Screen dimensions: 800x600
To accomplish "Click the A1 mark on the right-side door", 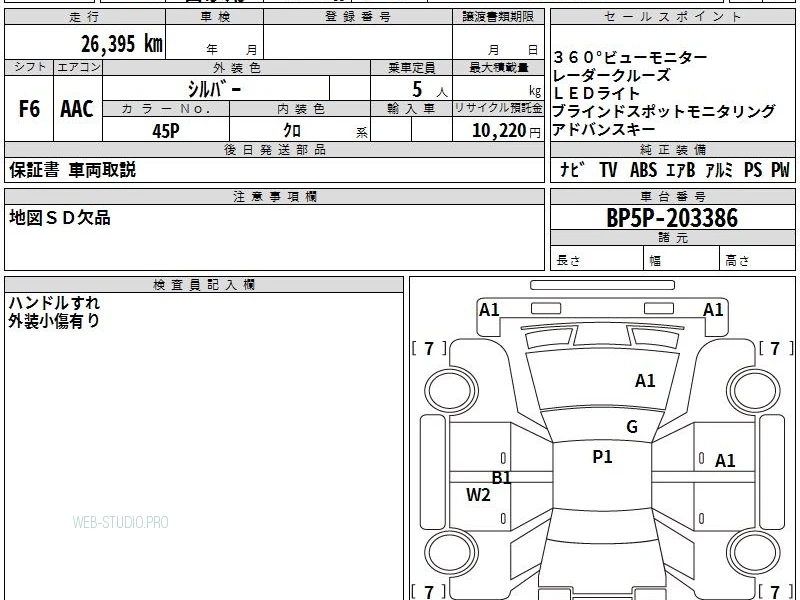I will 725,461.
